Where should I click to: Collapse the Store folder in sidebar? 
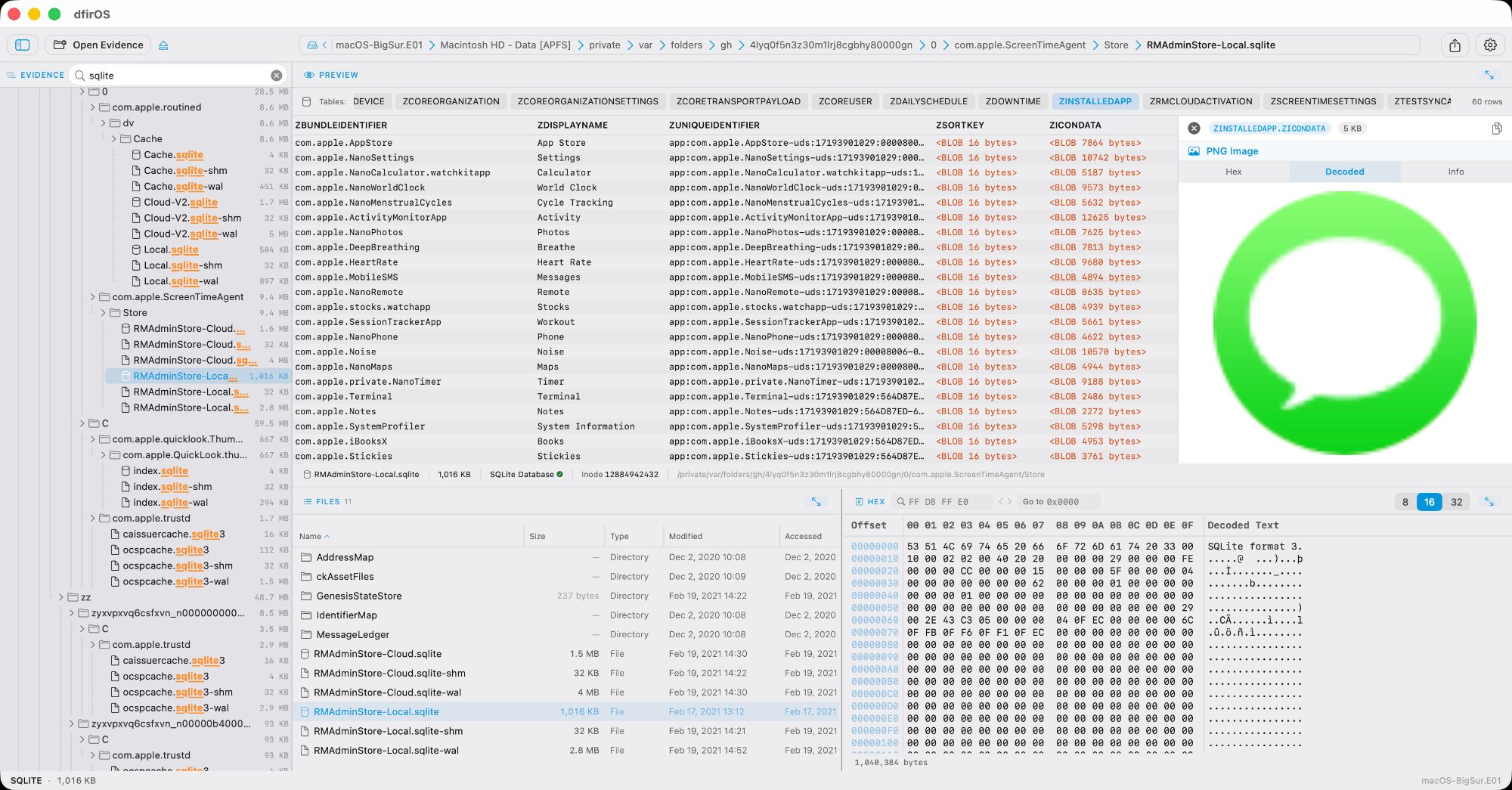(x=103, y=312)
